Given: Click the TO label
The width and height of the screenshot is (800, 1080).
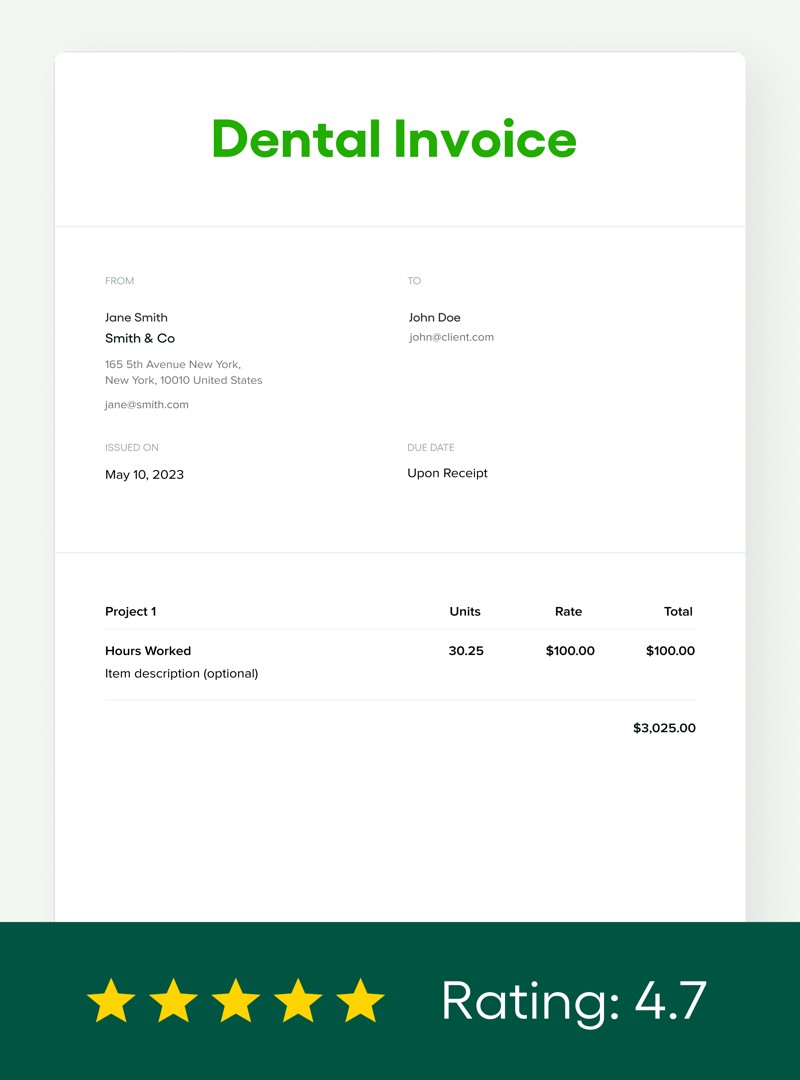Looking at the screenshot, I should coord(414,281).
